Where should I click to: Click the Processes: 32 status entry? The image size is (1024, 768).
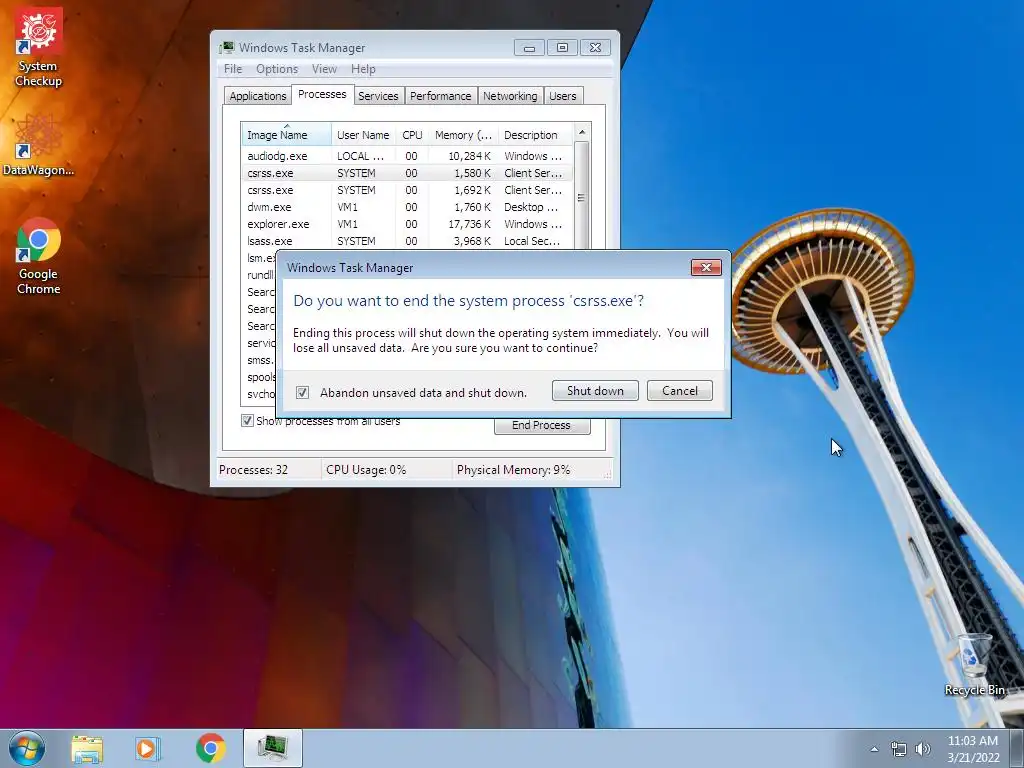tap(253, 470)
